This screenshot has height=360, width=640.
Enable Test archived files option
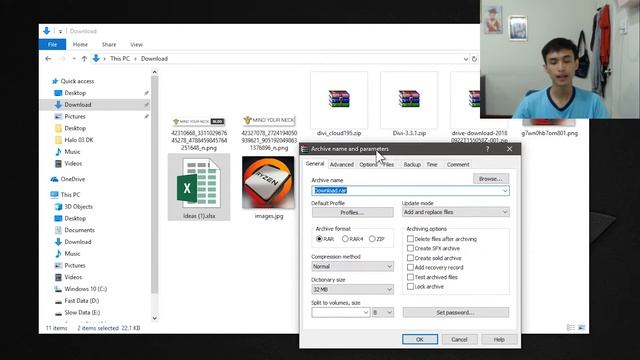tap(410, 277)
